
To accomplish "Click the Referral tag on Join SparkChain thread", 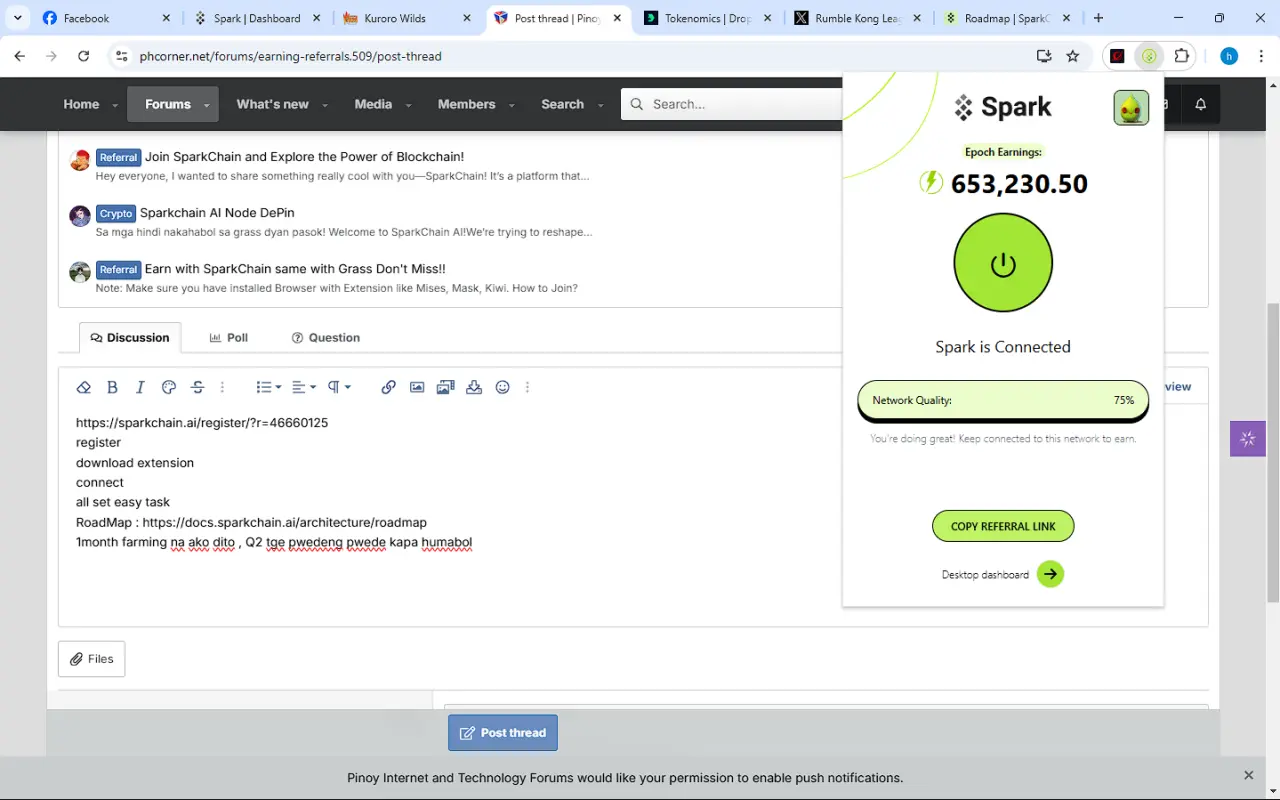I will coord(118,157).
